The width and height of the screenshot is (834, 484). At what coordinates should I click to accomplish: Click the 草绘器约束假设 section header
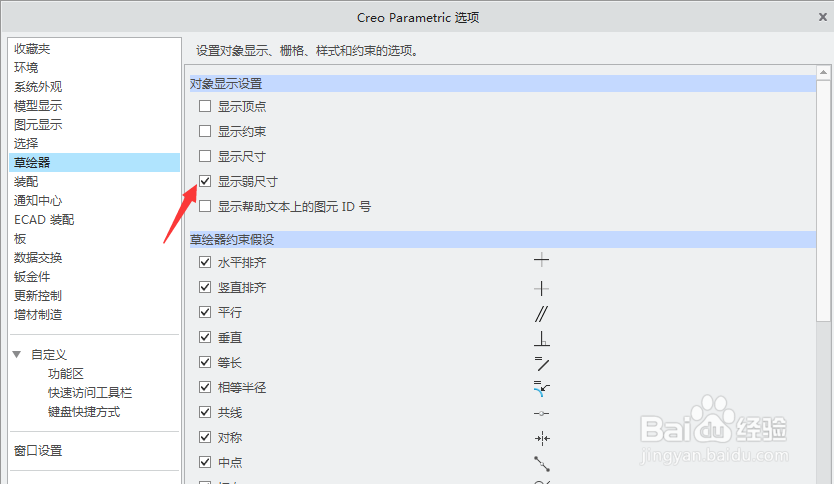click(503, 239)
